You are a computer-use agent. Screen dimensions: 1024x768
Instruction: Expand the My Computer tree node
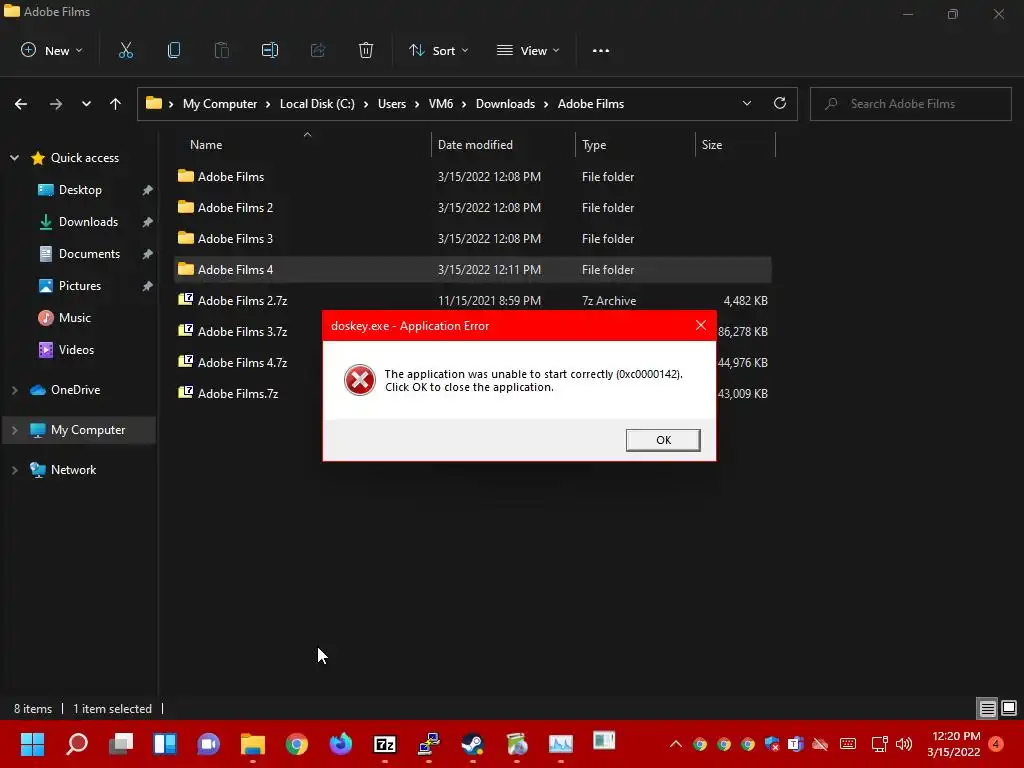[x=14, y=430]
